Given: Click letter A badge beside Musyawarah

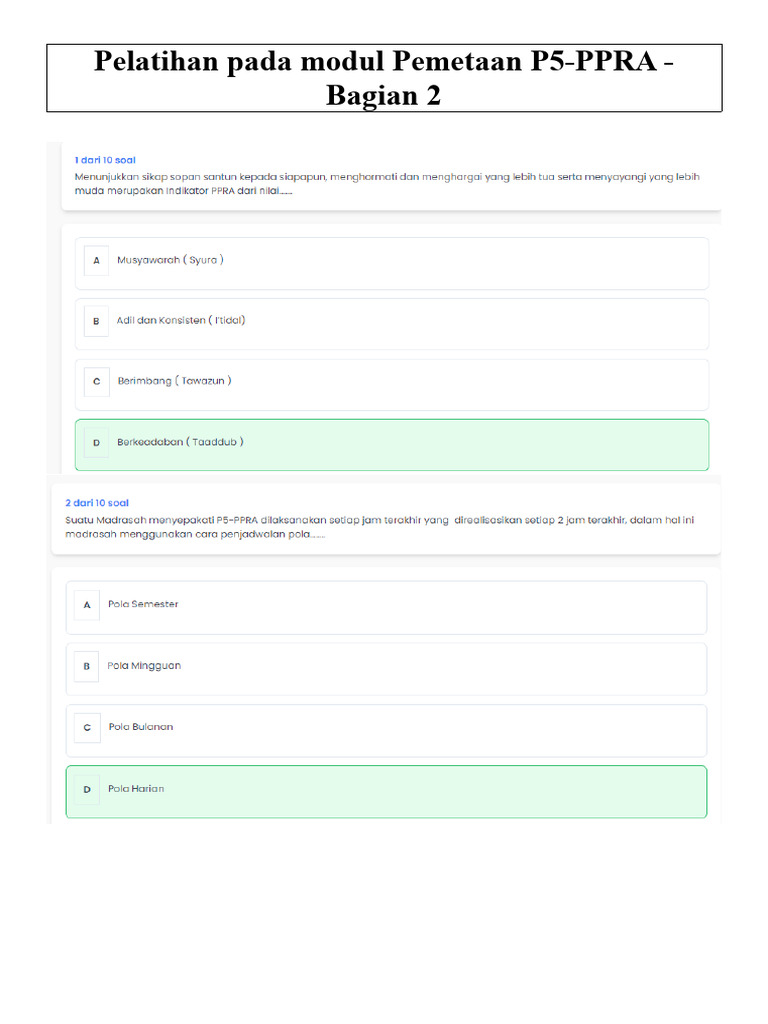Looking at the screenshot, I should coord(96,261).
